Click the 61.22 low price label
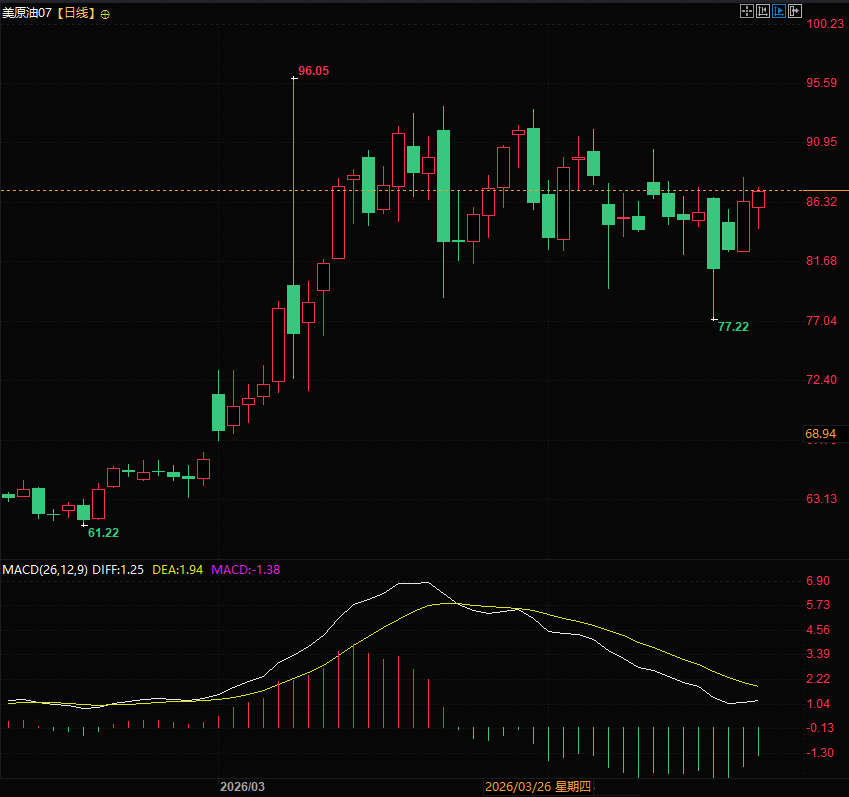849x797 pixels. click(103, 533)
